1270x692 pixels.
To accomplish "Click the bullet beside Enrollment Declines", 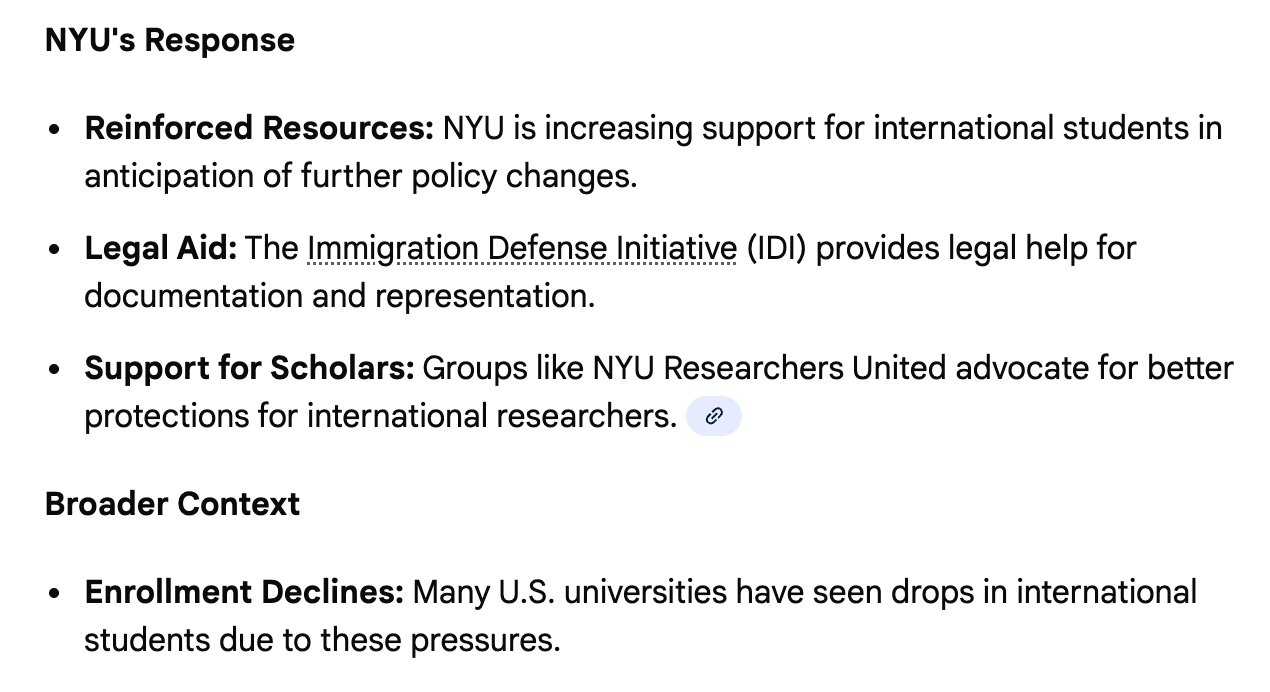I will (55, 593).
